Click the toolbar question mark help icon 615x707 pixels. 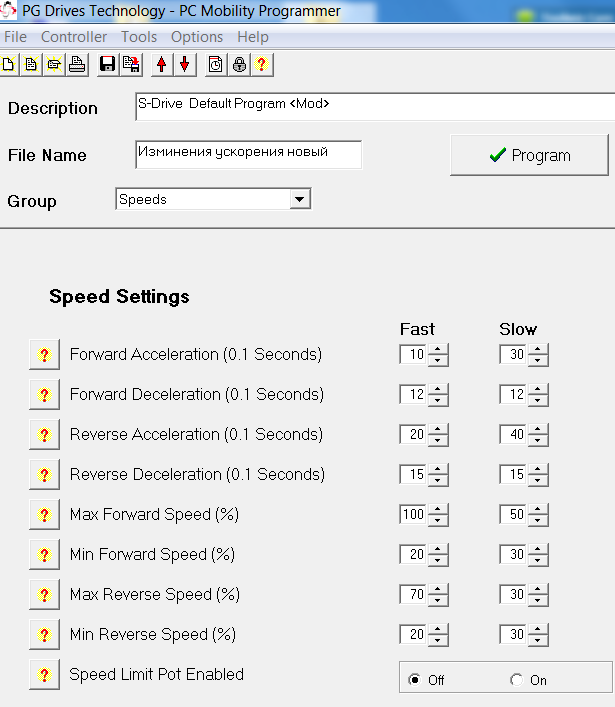(262, 65)
